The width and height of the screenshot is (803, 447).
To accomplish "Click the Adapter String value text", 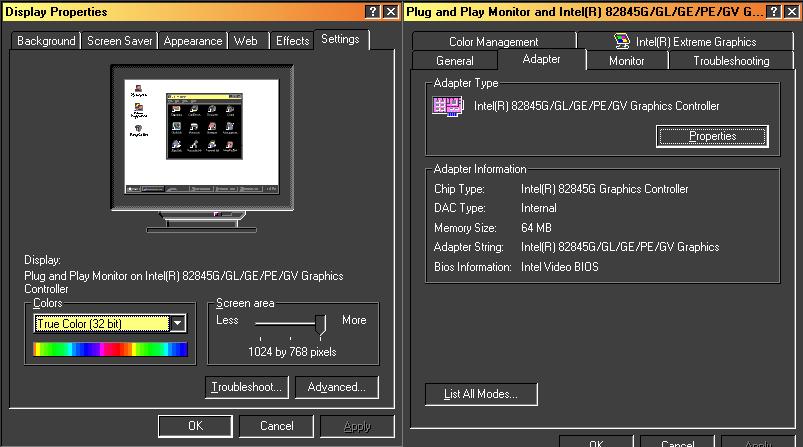I will click(620, 247).
